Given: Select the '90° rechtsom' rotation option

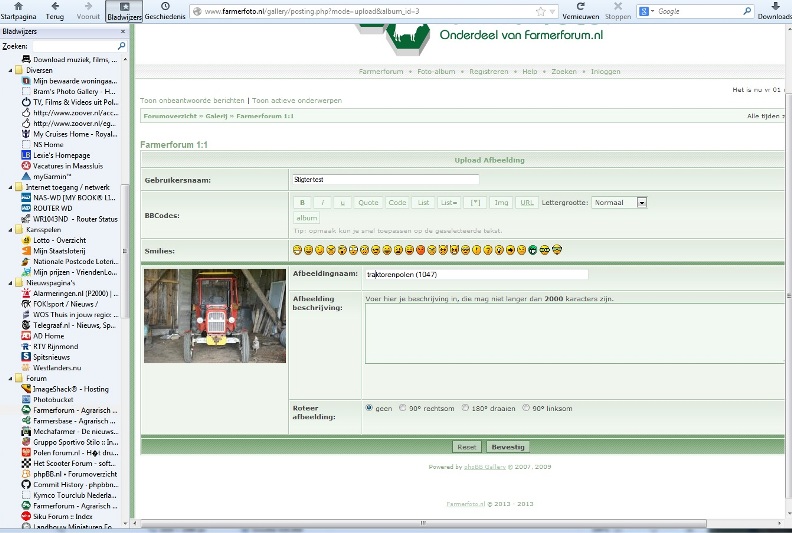Looking at the screenshot, I should pyautogui.click(x=403, y=408).
